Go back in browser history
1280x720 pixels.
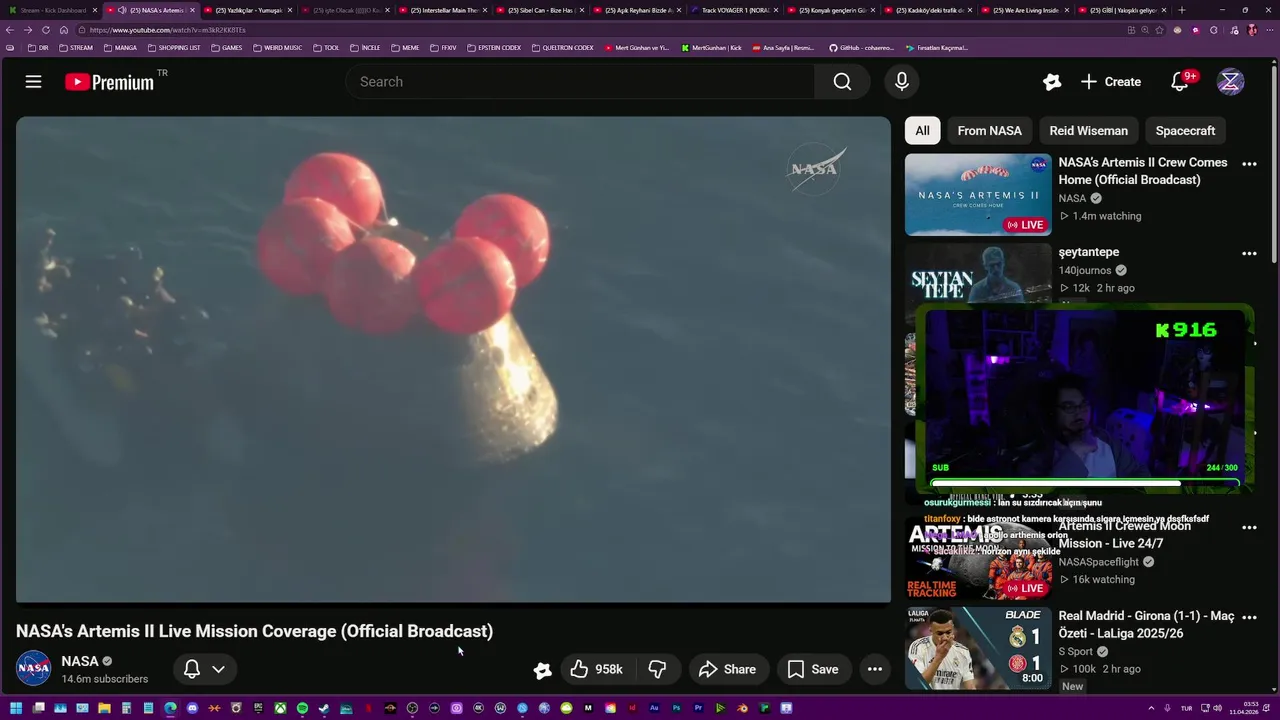[10, 30]
